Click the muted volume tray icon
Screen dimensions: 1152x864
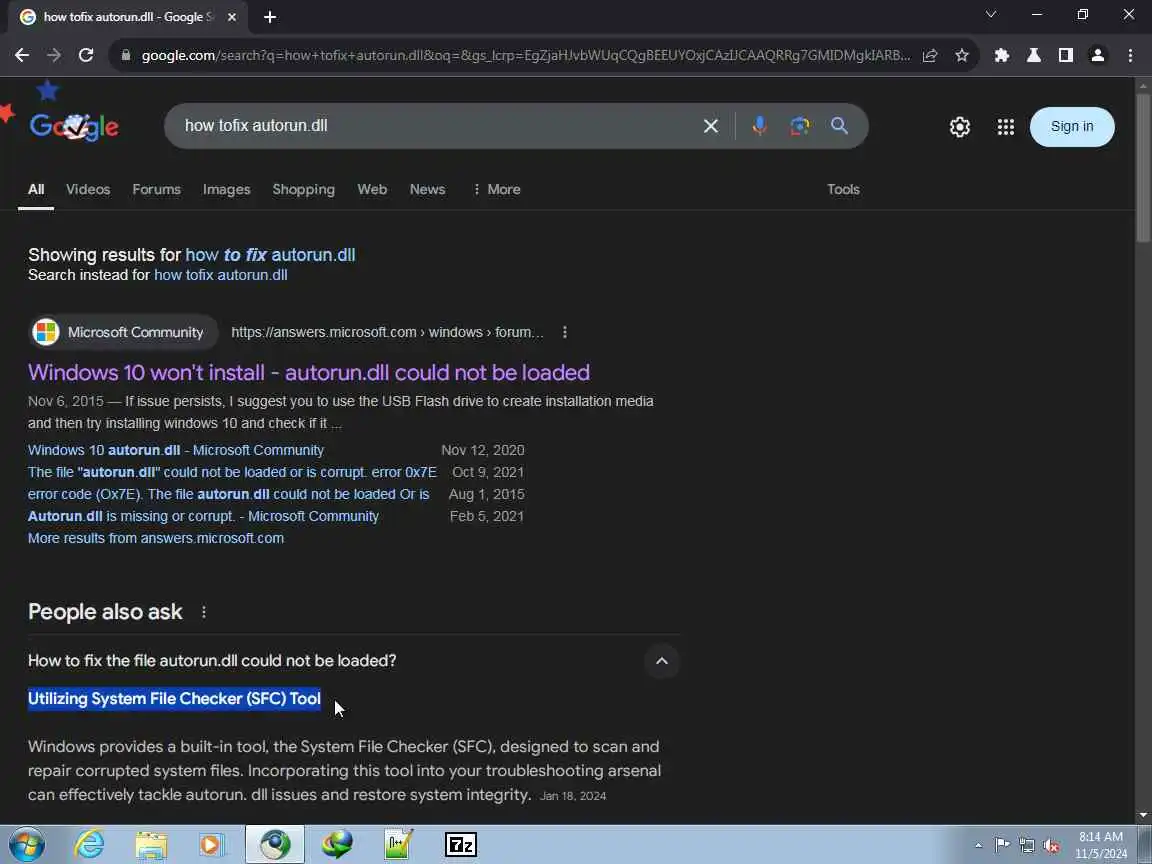pyautogui.click(x=1051, y=846)
